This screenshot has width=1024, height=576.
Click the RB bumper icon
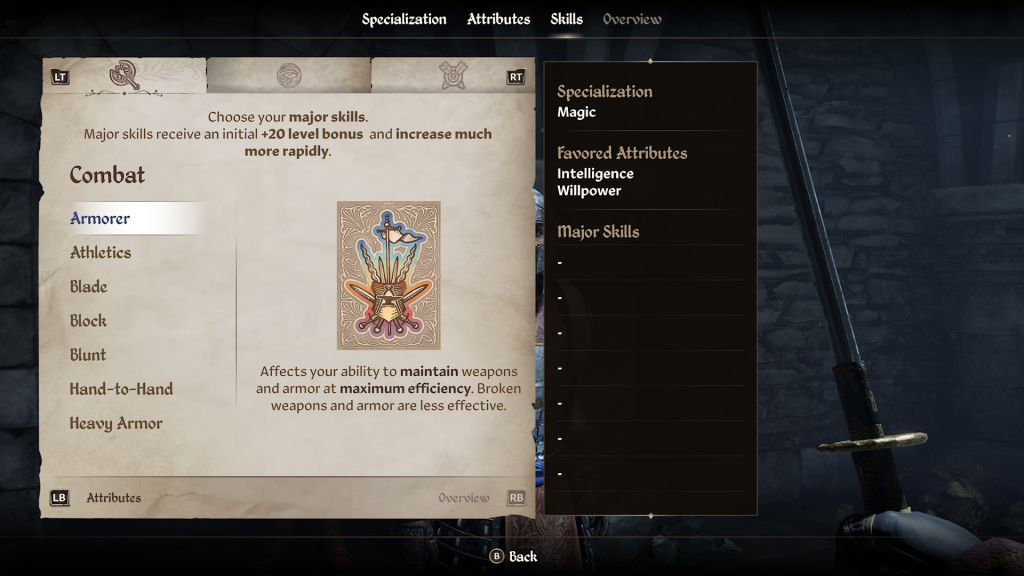pyautogui.click(x=516, y=498)
